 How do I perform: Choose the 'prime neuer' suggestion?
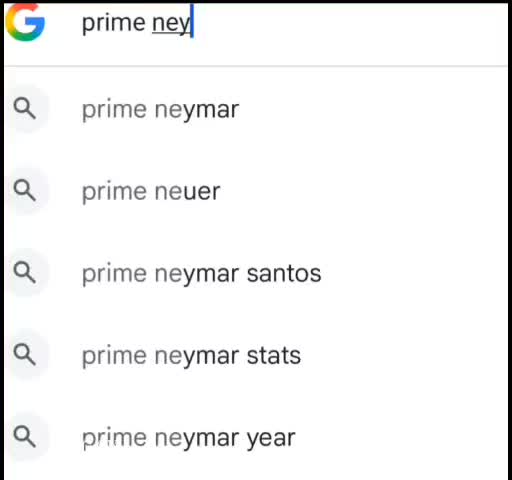click(x=256, y=191)
